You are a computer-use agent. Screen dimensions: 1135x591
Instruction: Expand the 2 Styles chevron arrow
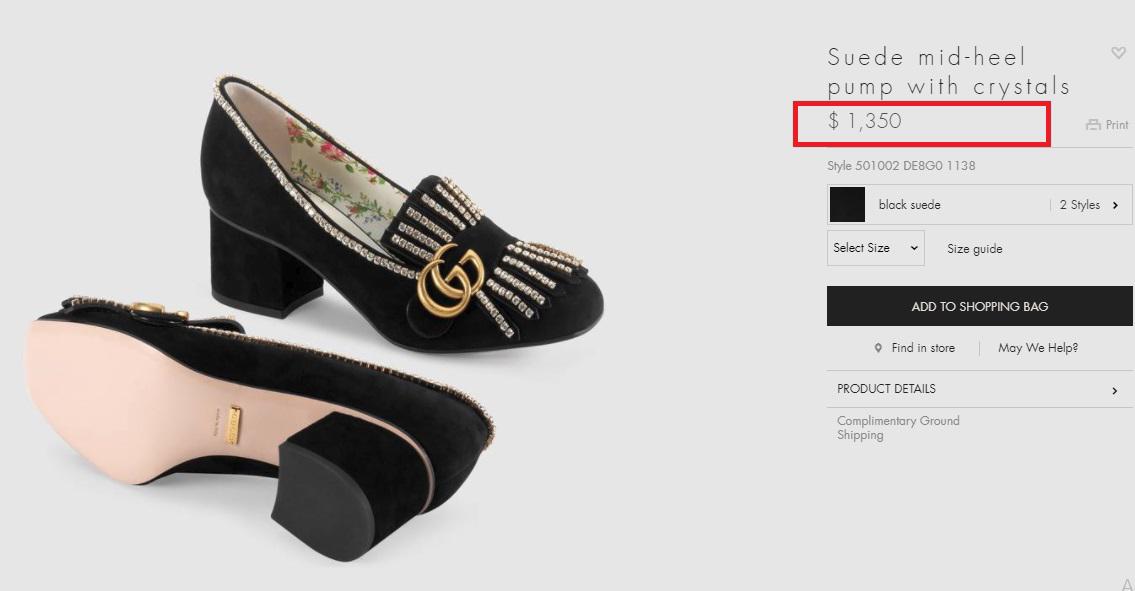(x=1115, y=205)
